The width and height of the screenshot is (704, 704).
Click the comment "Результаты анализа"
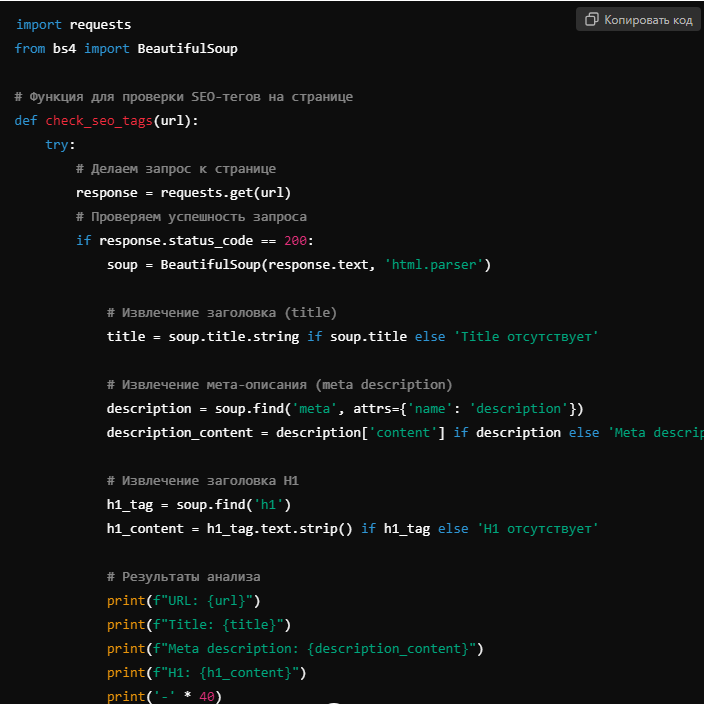pos(184,576)
